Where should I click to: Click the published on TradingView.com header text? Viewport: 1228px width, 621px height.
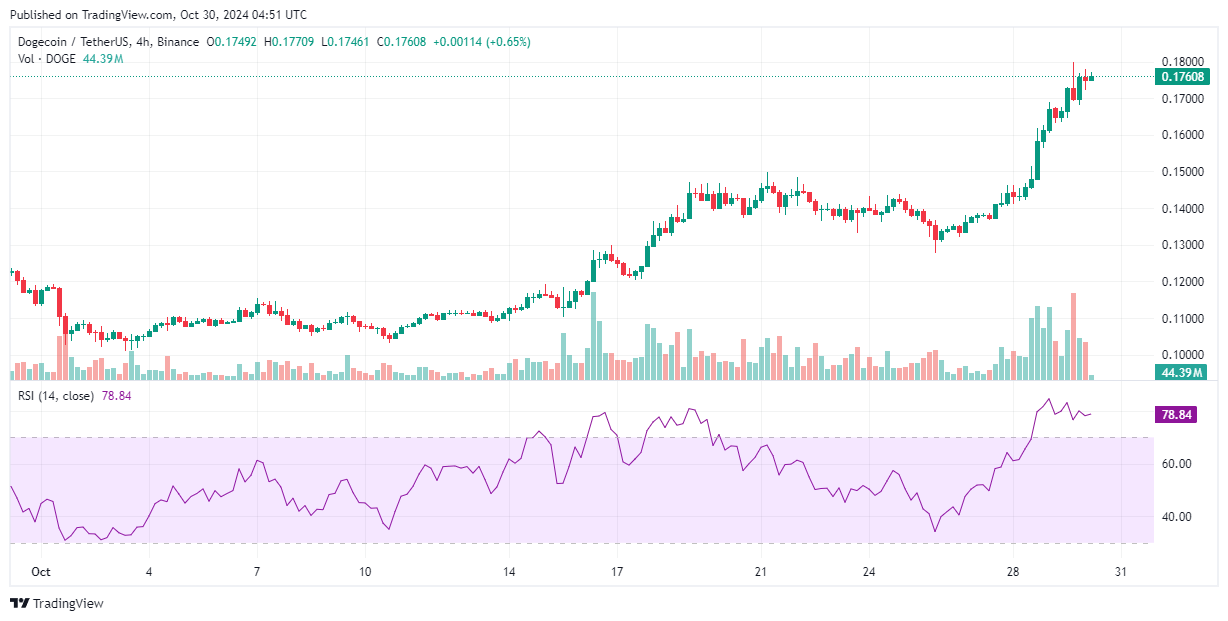156,15
